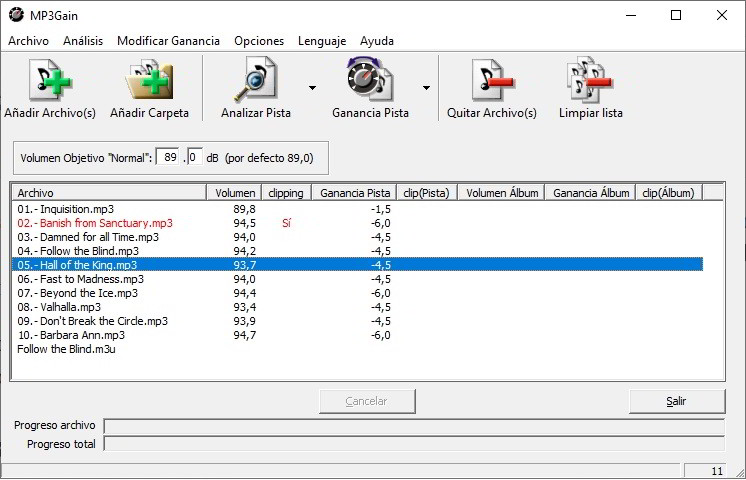The height and width of the screenshot is (480, 746).
Task: Open the Modificar Ganancia menu
Action: click(x=168, y=41)
